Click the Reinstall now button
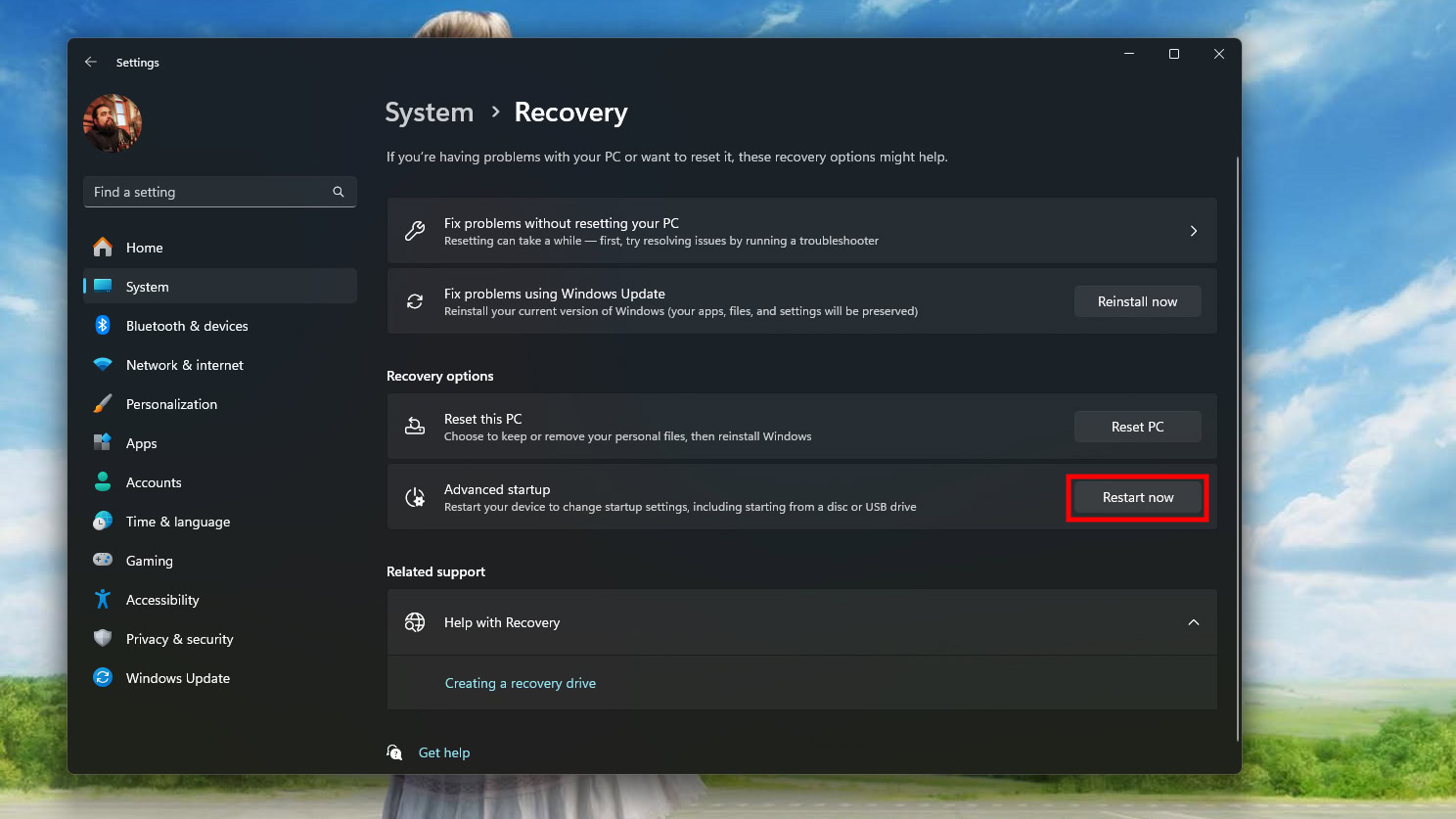This screenshot has height=819, width=1456. click(1137, 301)
